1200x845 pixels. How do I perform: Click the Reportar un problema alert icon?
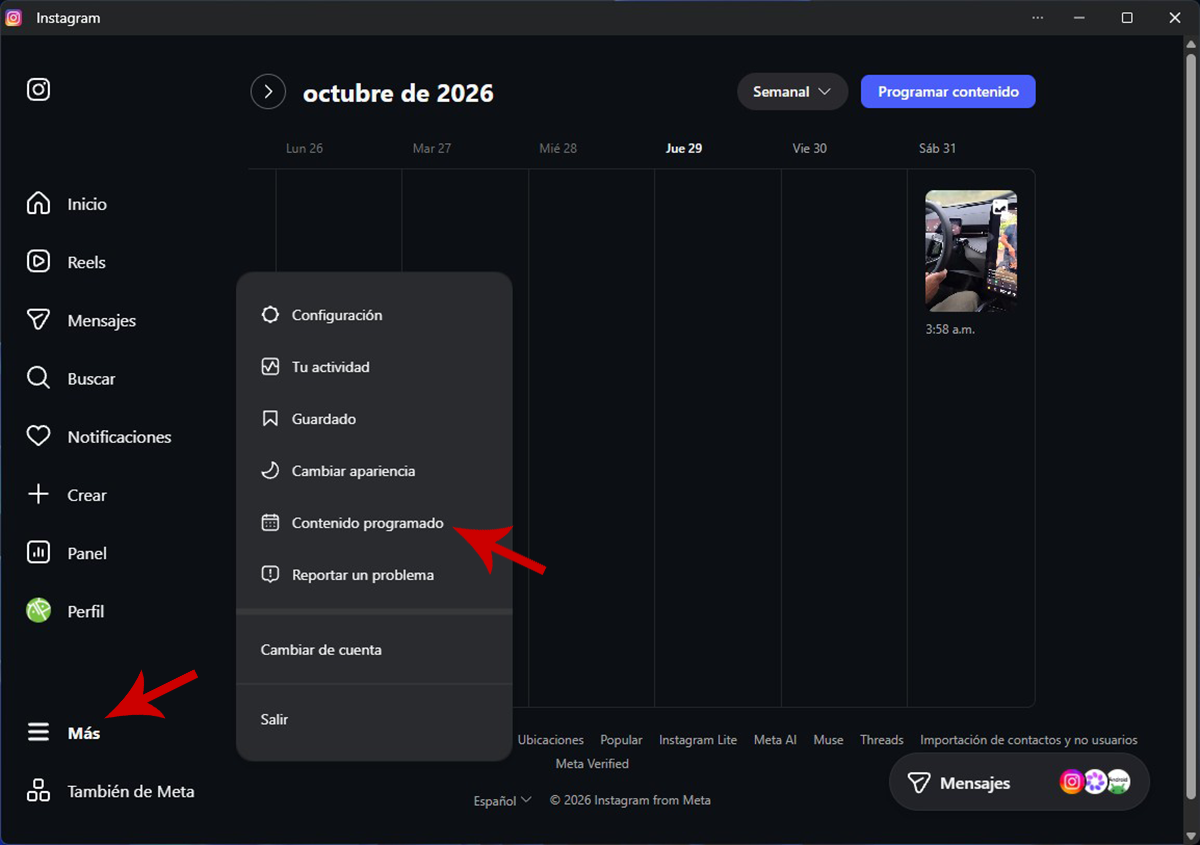click(x=270, y=575)
